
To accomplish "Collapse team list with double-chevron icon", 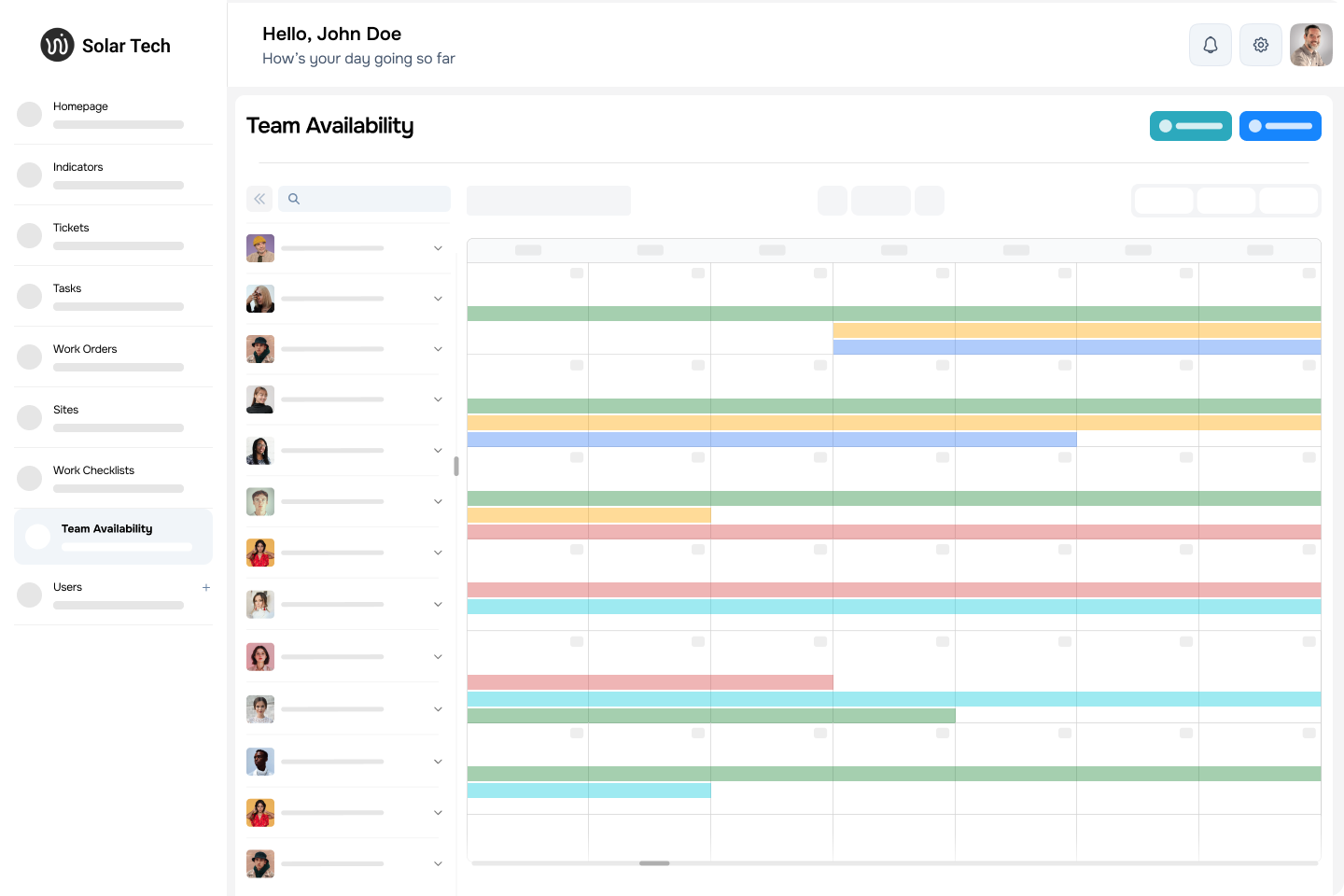I will coord(259,199).
